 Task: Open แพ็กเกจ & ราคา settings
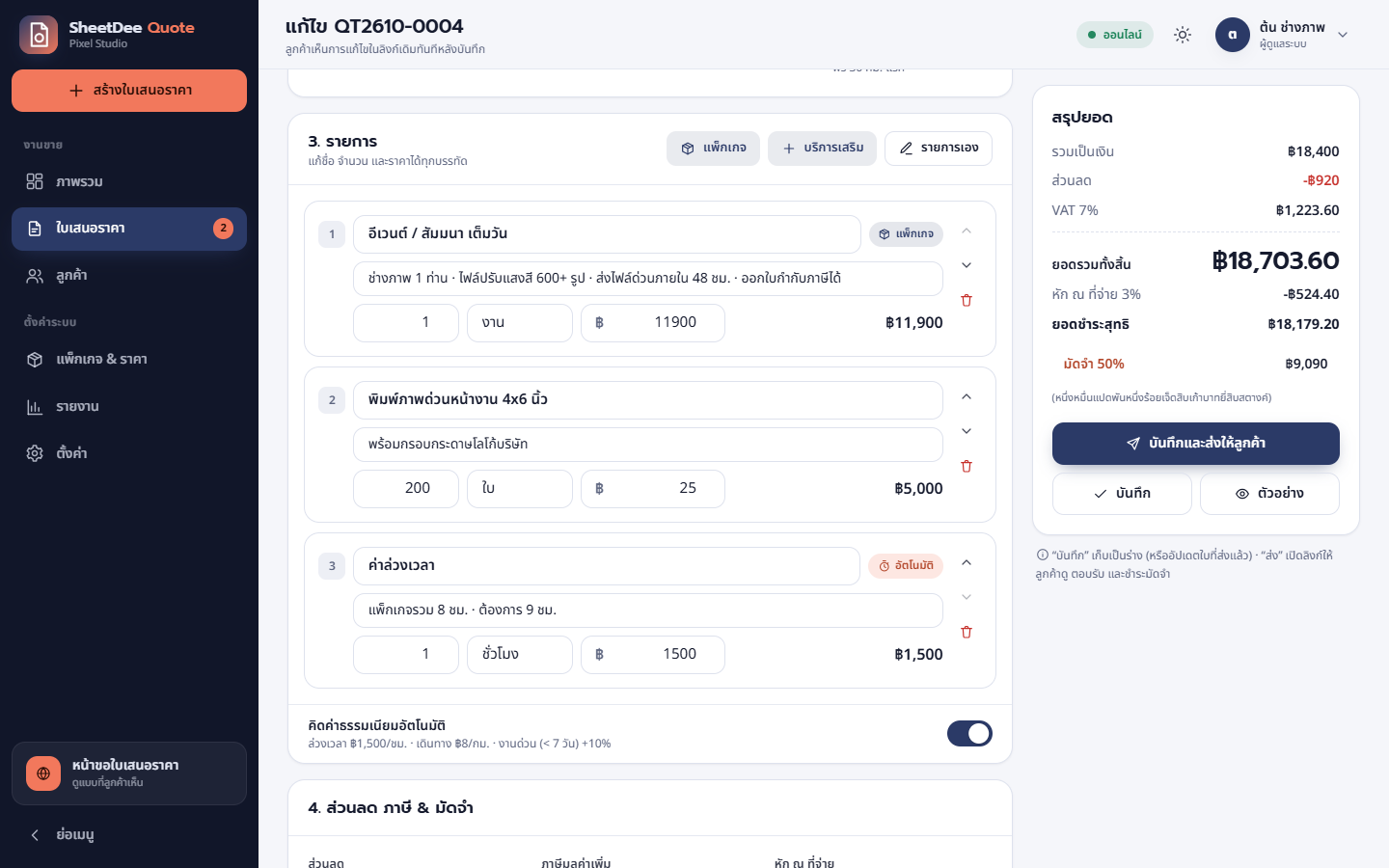coord(129,359)
